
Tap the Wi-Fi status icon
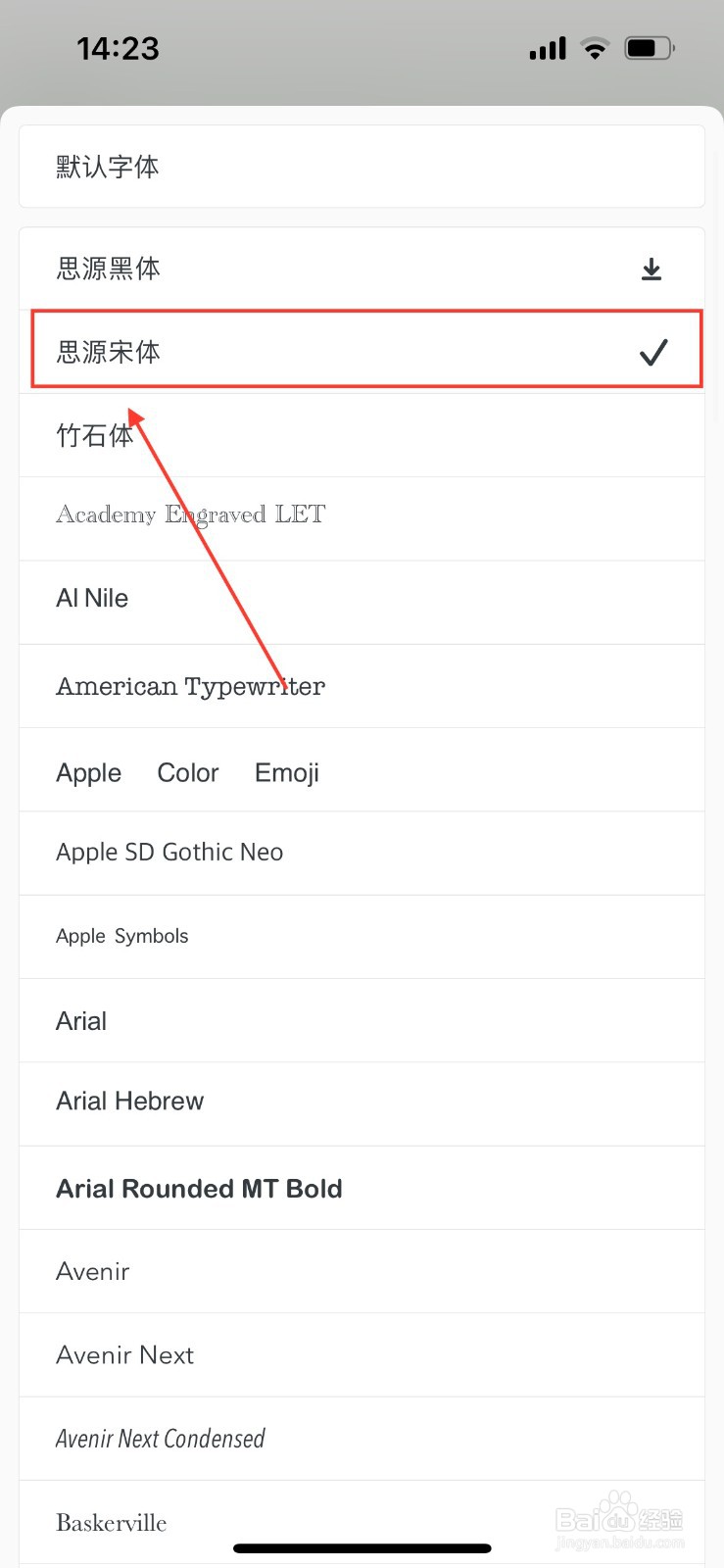click(595, 48)
